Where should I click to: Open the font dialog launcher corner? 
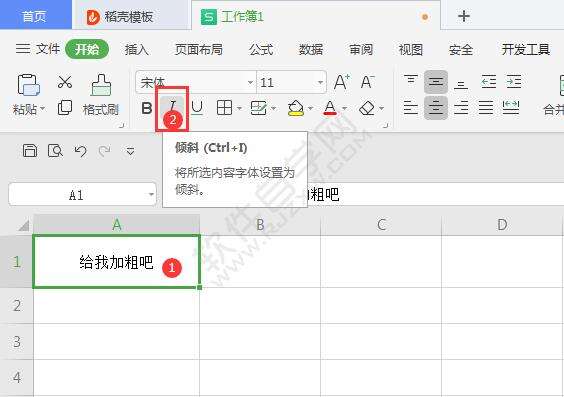386,125
